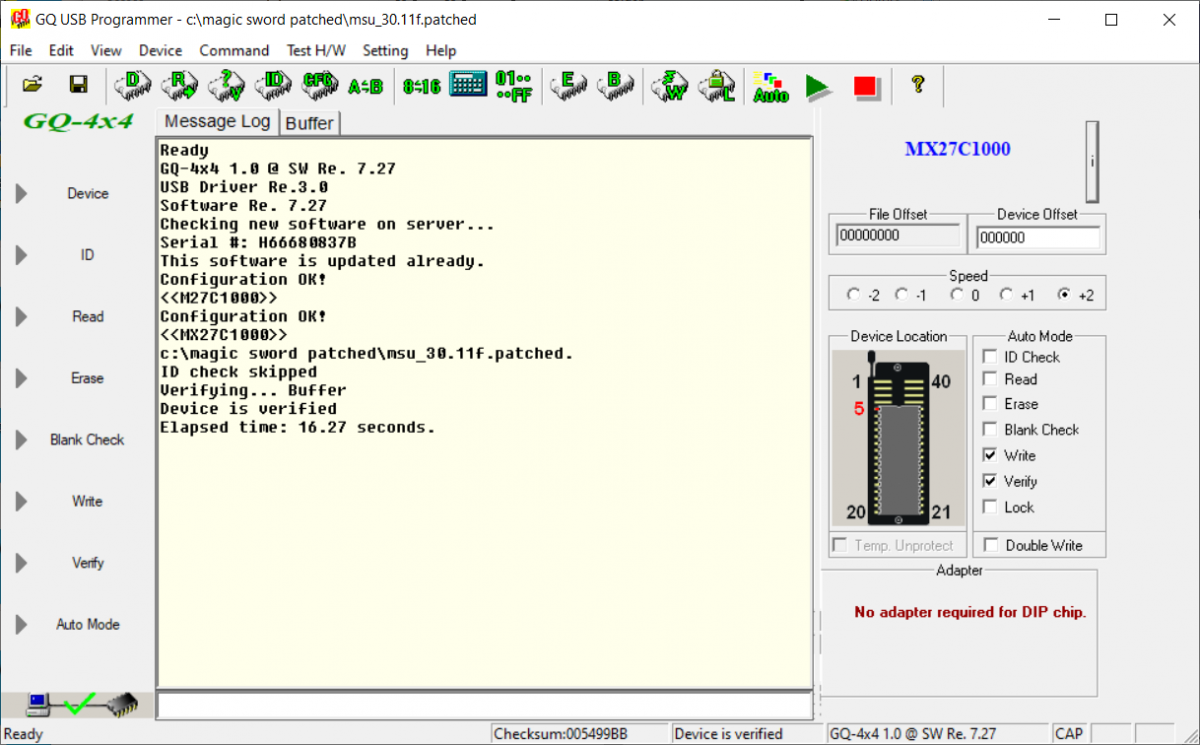
Task: Click the Checksum:005499BB status bar entry
Action: tap(580, 734)
